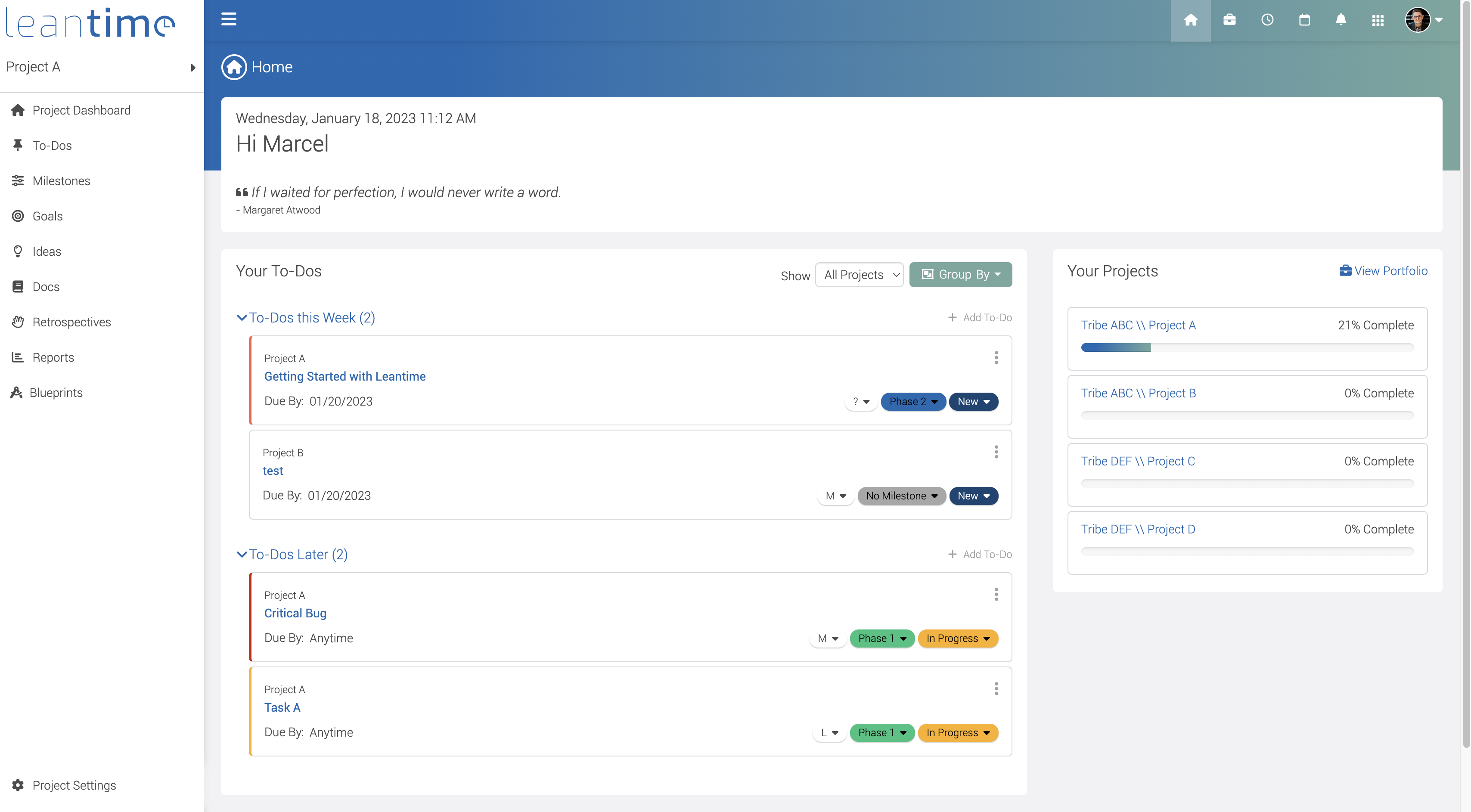
Task: Open the briefcase portfolio icon in header
Action: (x=1229, y=20)
